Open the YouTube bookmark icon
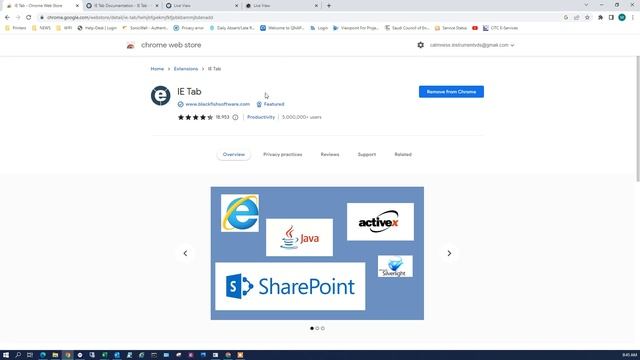The height and width of the screenshot is (360, 640). tap(475, 28)
